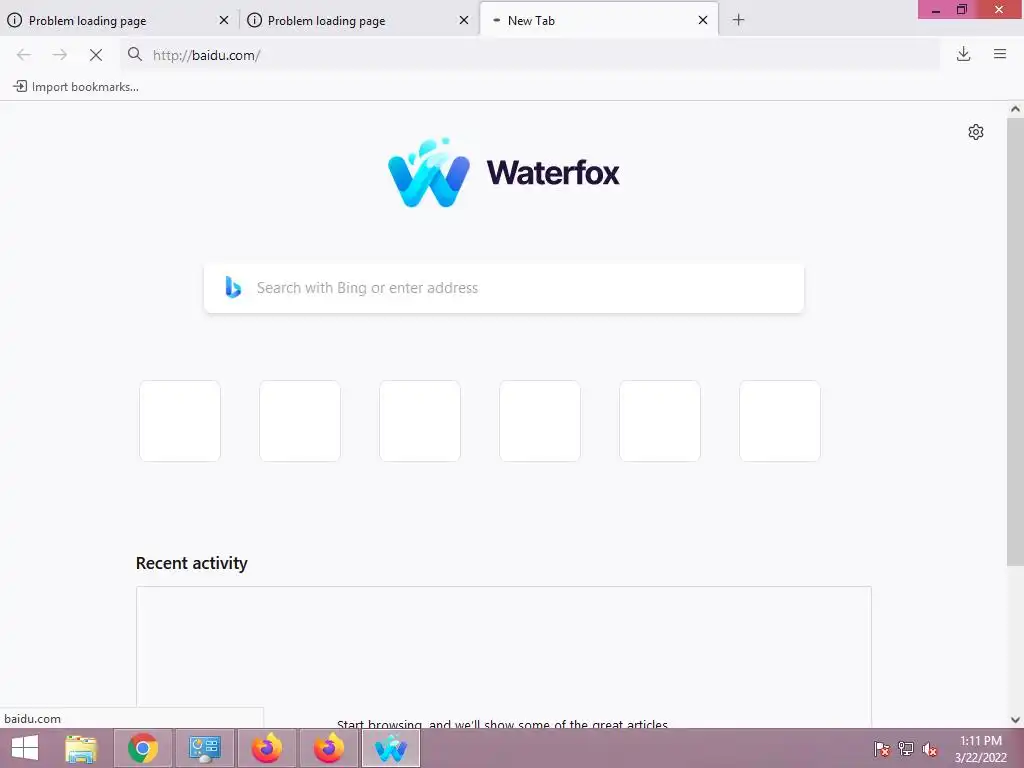This screenshot has height=768, width=1024.
Task: Open Google Chrome from taskbar
Action: pos(143,748)
